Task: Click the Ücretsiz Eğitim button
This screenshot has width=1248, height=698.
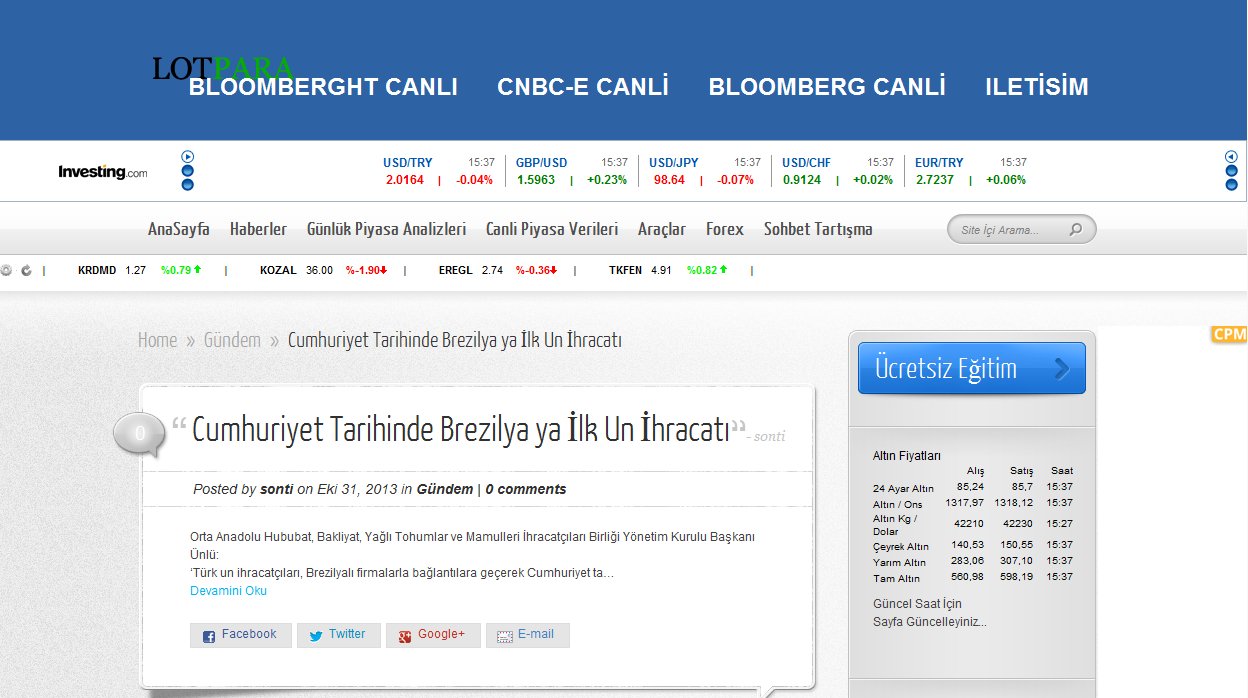Action: click(x=972, y=369)
